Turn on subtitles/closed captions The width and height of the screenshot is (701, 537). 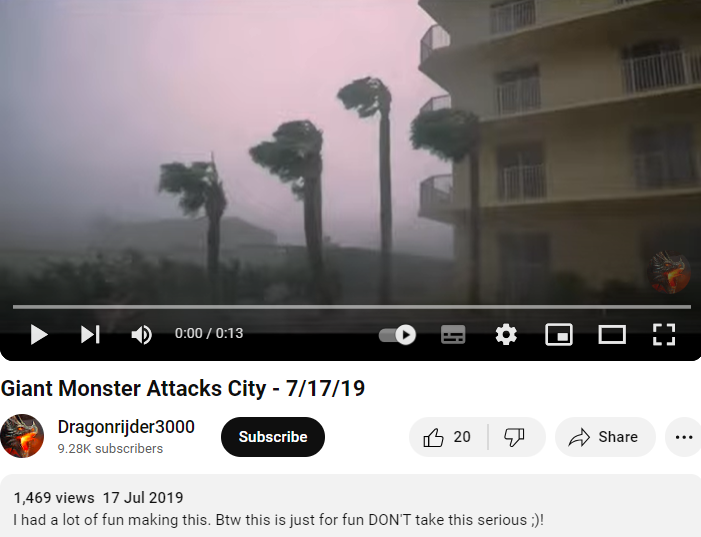pos(453,334)
